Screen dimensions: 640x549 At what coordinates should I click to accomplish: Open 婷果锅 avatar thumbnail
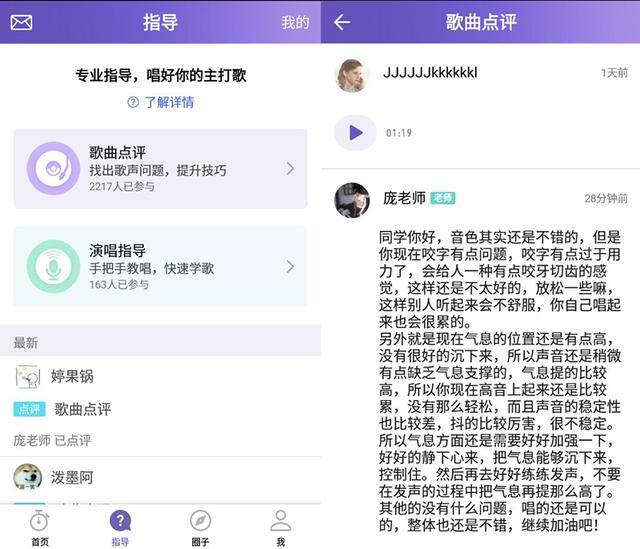(x=28, y=376)
